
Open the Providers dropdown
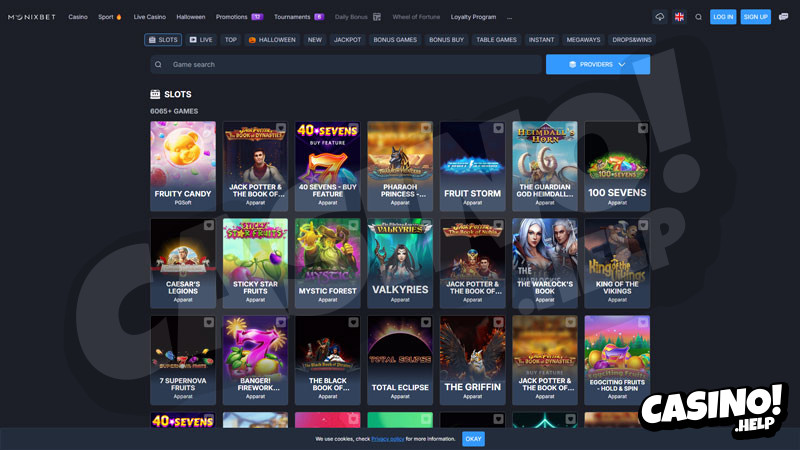[598, 64]
